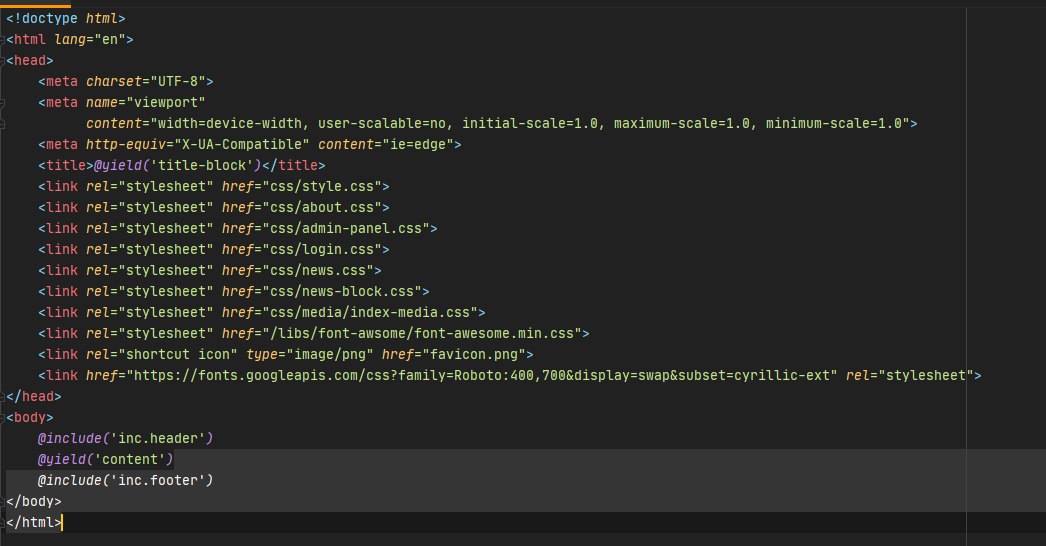Click the "X-UA-Compatible" value
Image resolution: width=1046 pixels, height=546 pixels.
pyautogui.click(x=241, y=144)
